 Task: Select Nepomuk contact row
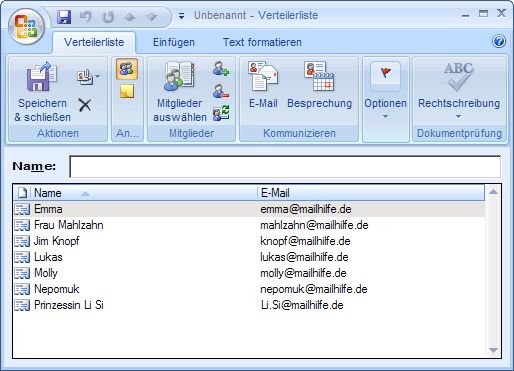(249, 289)
